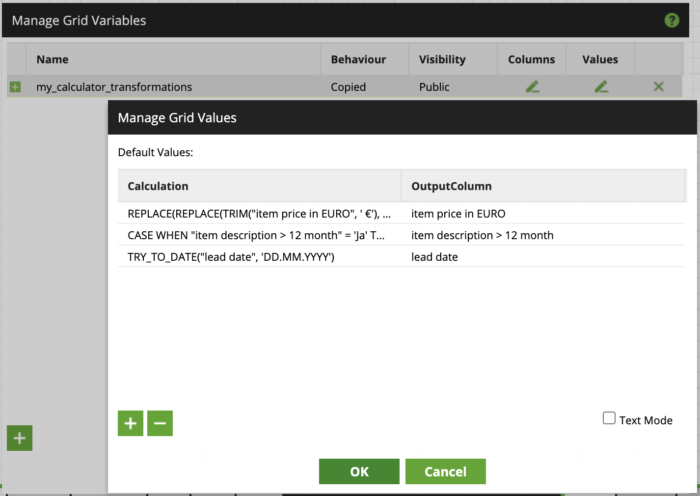This screenshot has height=496, width=700.
Task: Remove a row with the minus button
Action: pos(160,423)
